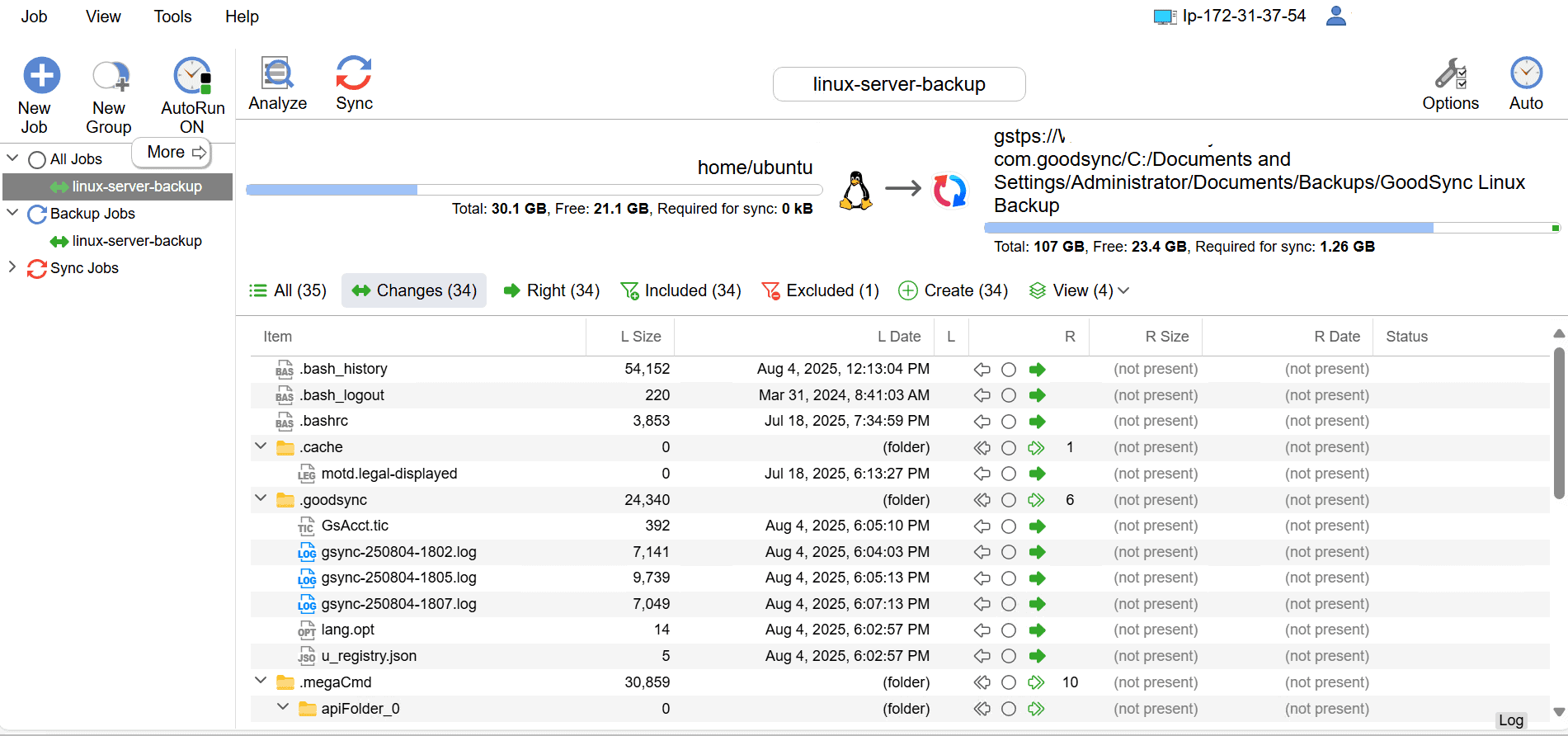Select do-nothing circle for GsAcct.tic
The image size is (1568, 736).
click(1009, 526)
